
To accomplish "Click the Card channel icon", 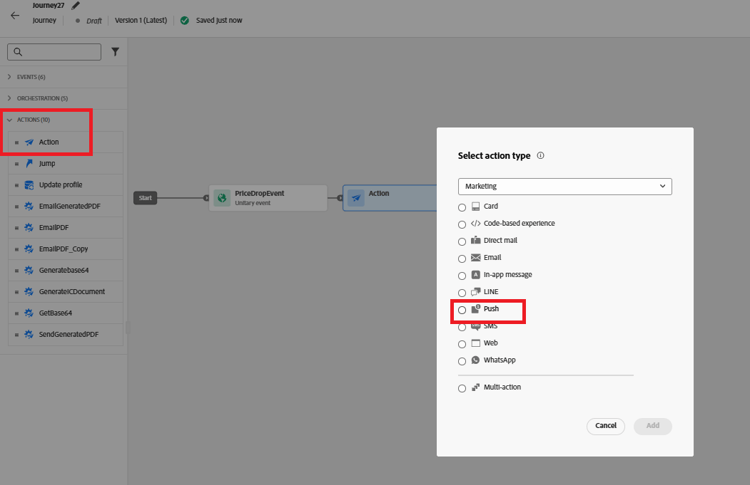I will click(475, 206).
